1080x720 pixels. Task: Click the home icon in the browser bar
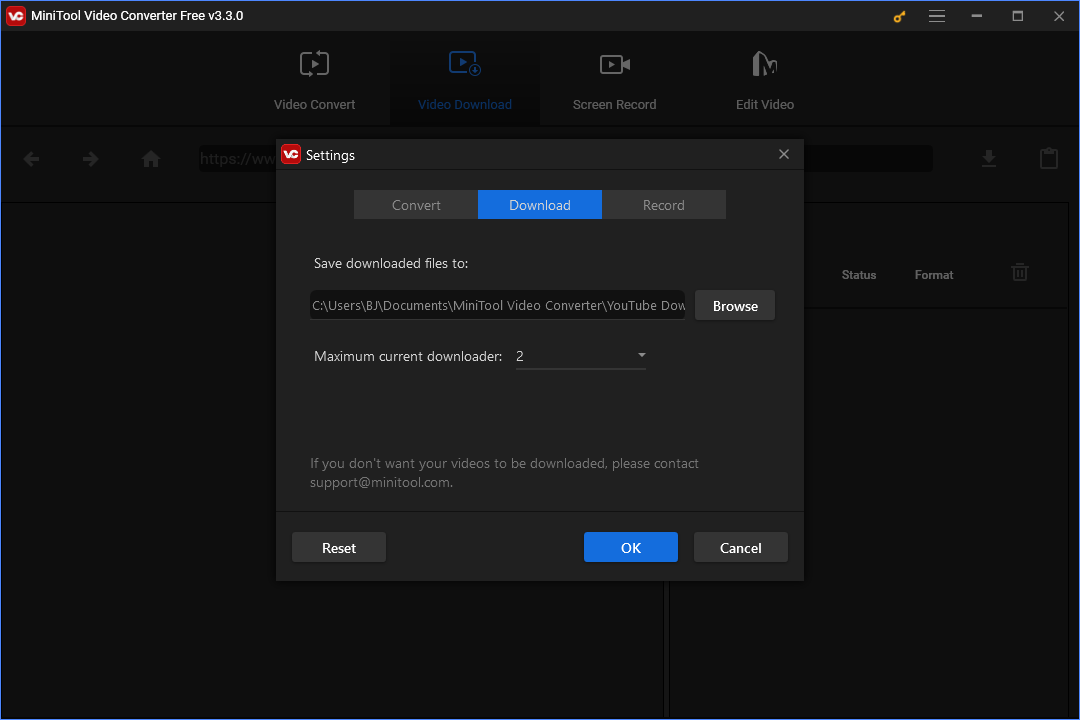click(150, 158)
